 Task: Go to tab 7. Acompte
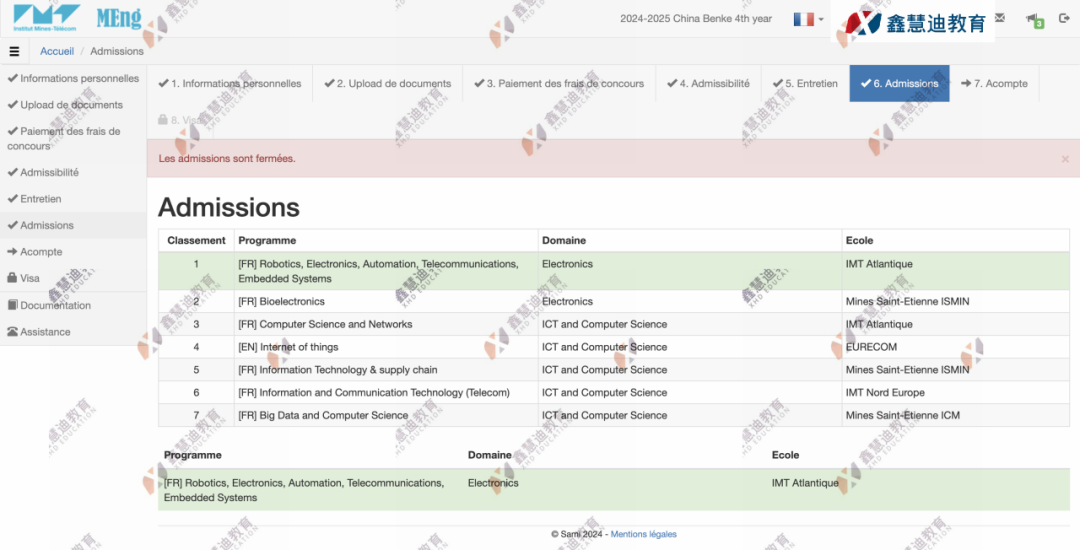point(994,83)
